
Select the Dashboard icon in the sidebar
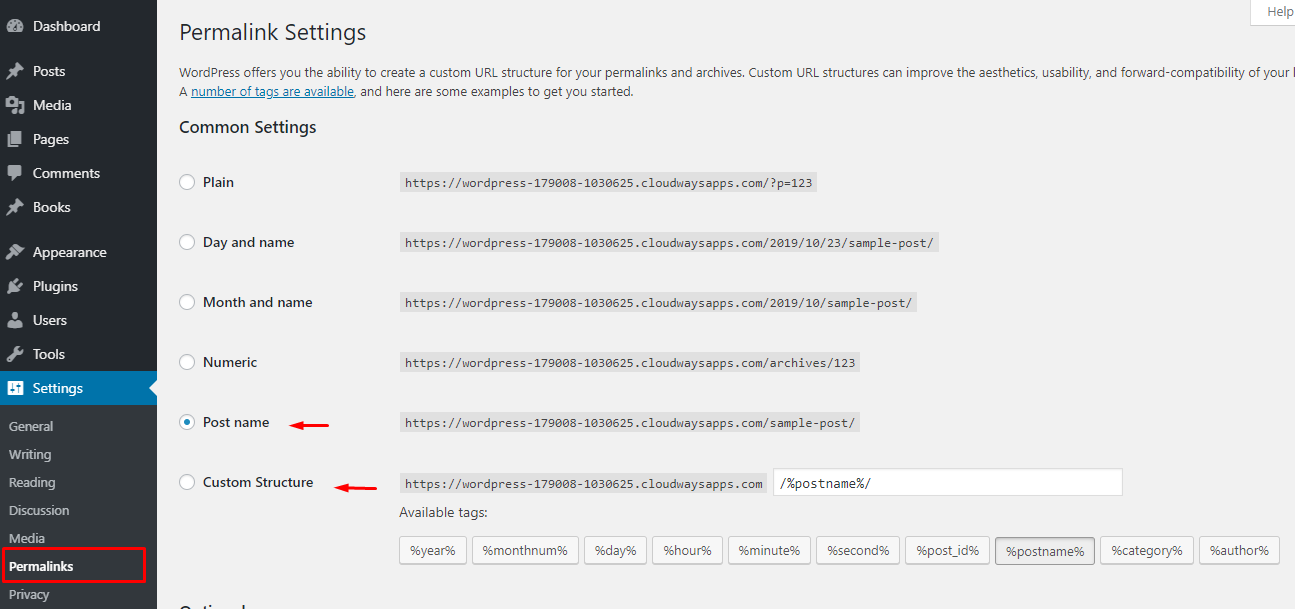(15, 25)
